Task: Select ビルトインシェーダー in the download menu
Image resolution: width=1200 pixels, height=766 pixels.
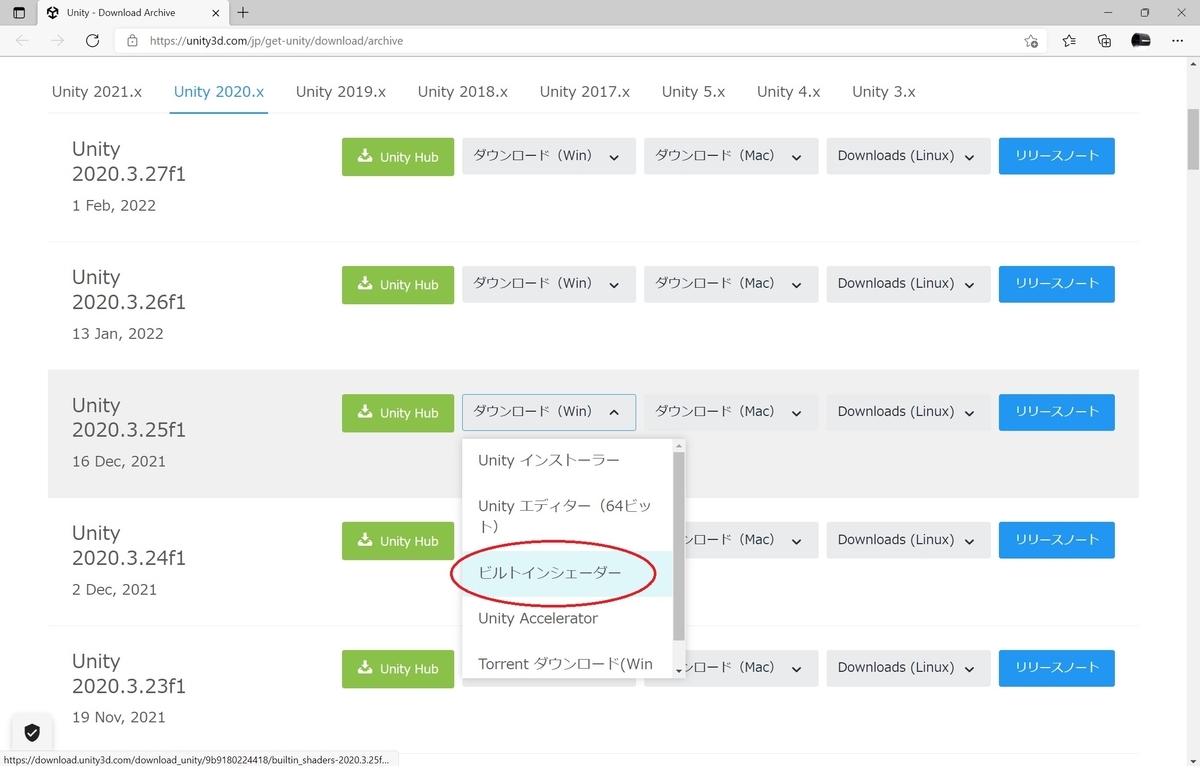Action: [567, 573]
